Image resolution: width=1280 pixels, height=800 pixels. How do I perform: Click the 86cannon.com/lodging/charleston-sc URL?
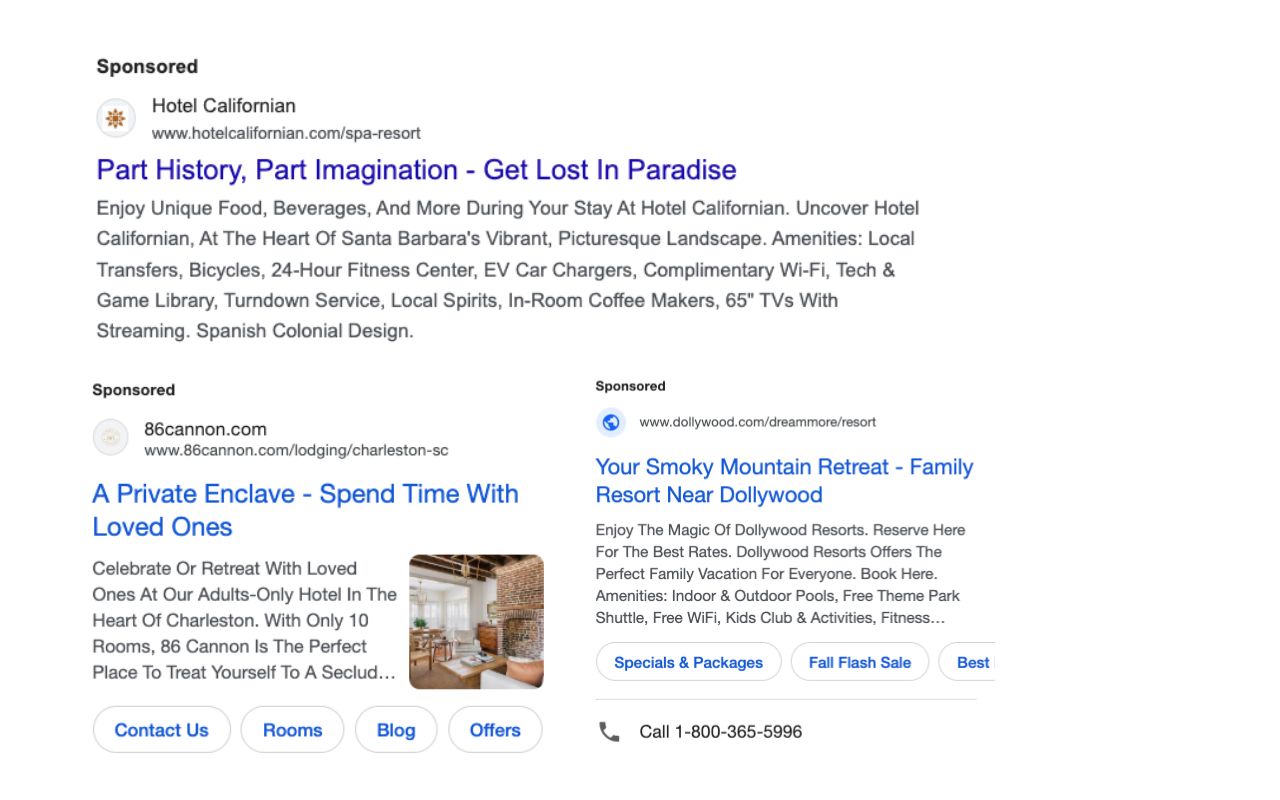(296, 451)
